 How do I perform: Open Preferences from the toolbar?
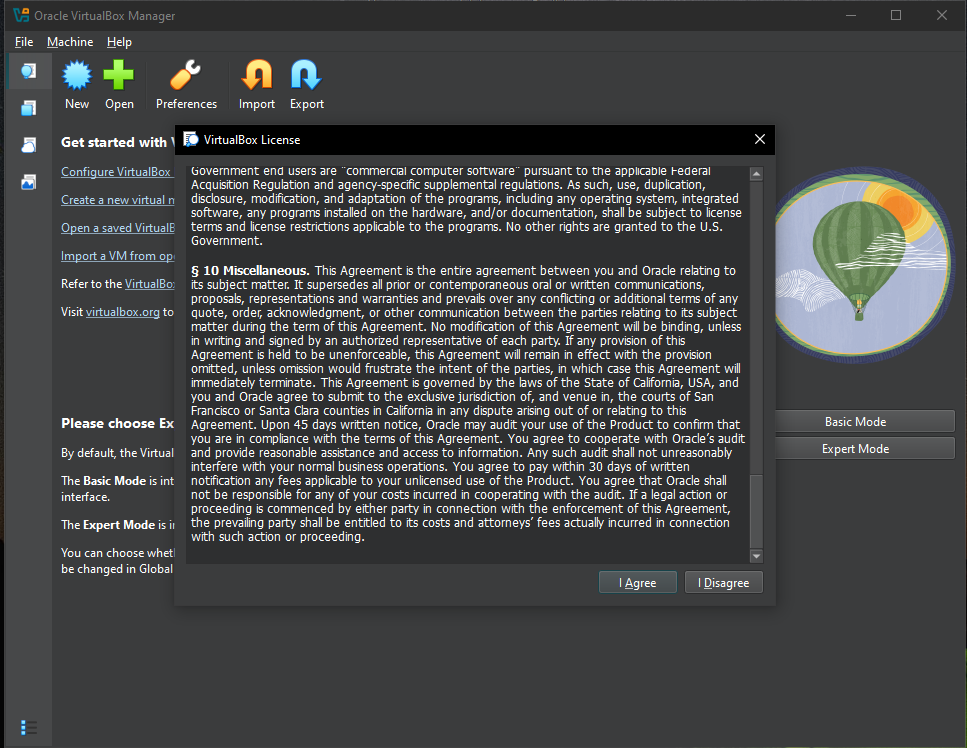click(186, 84)
